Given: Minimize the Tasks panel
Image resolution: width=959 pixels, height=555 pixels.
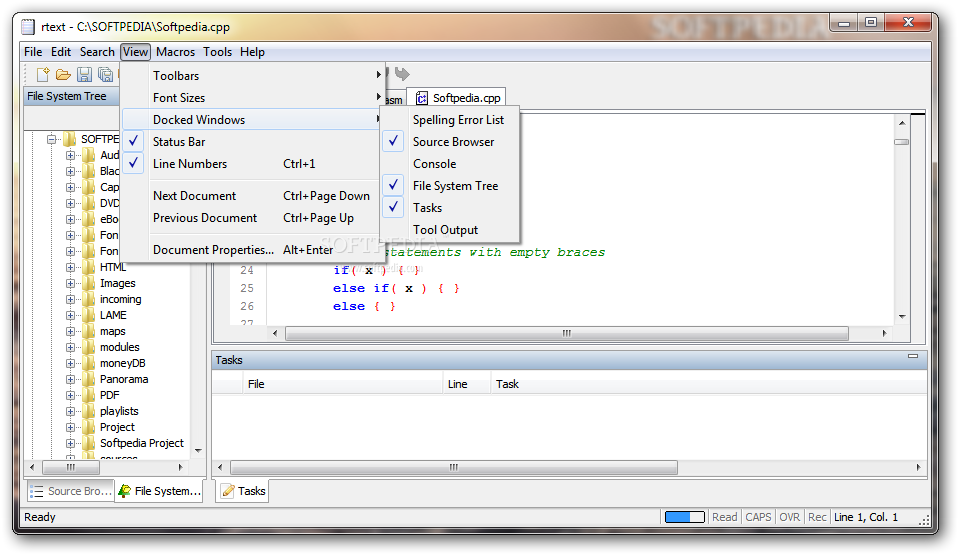Looking at the screenshot, I should pos(913,356).
